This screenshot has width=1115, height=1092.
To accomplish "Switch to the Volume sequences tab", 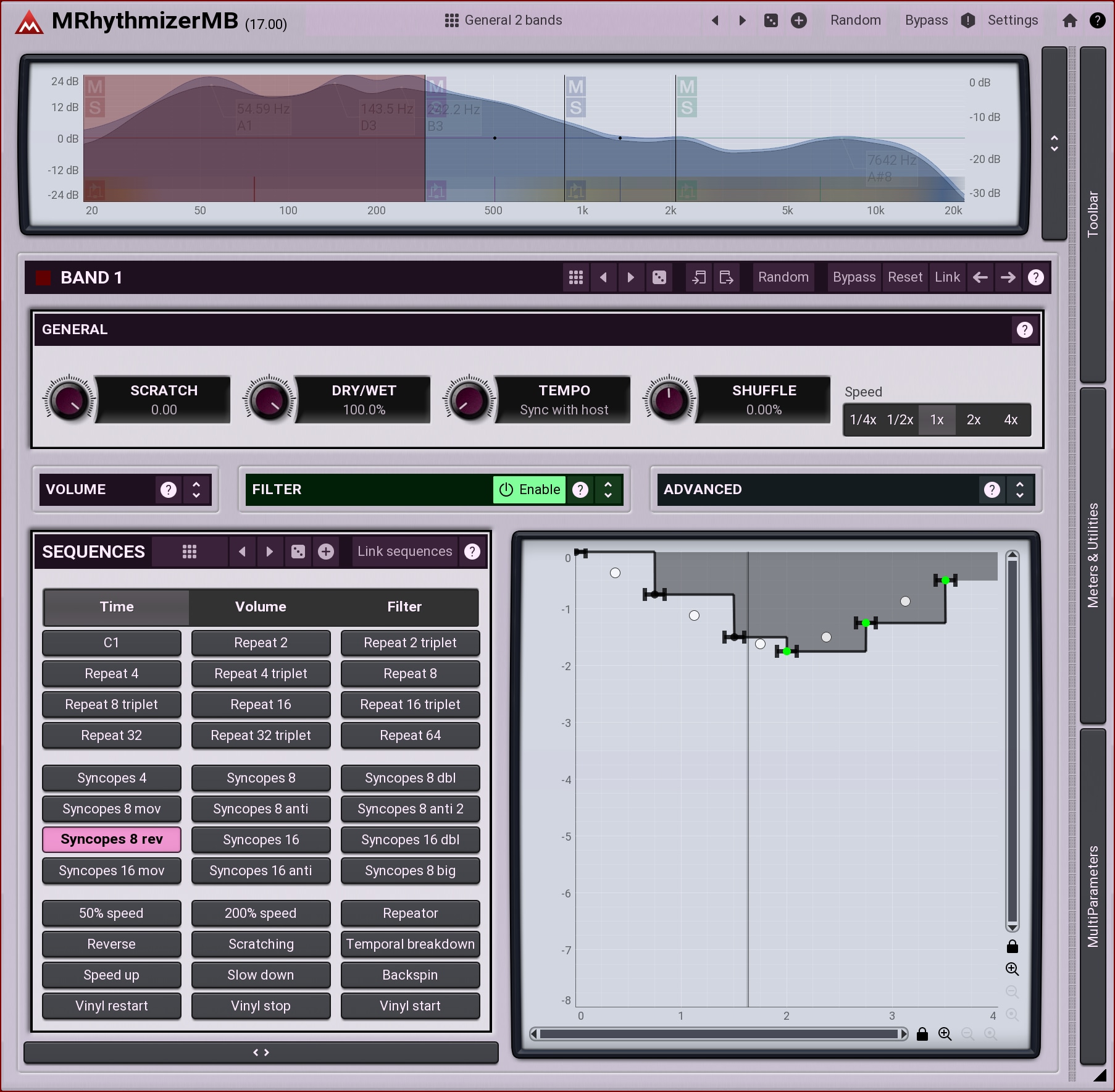I will pos(261,607).
